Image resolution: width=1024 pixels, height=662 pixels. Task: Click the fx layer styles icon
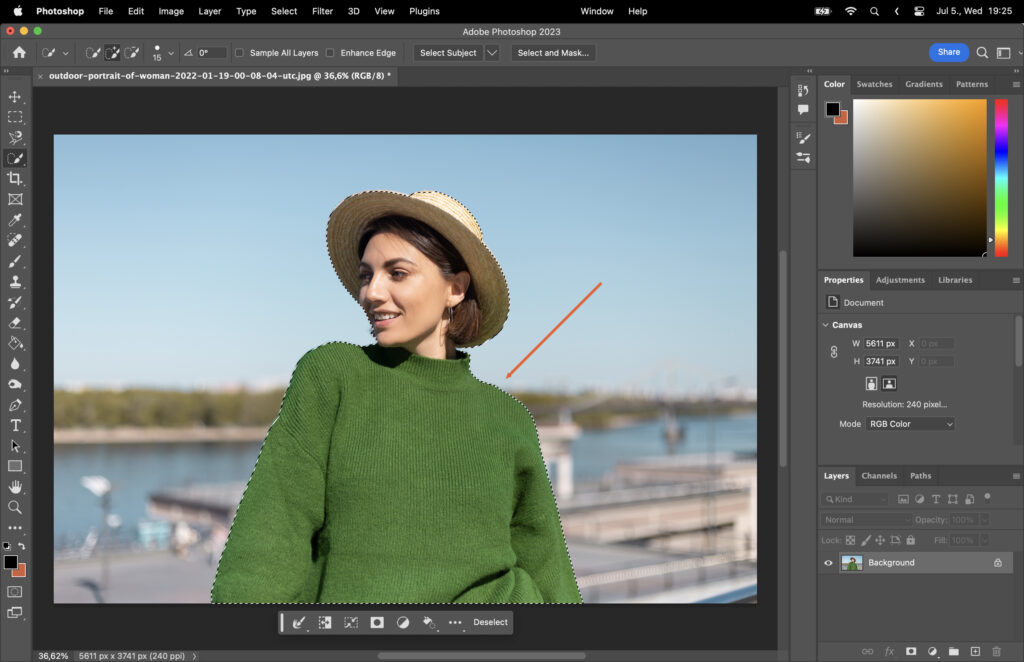[x=889, y=650]
